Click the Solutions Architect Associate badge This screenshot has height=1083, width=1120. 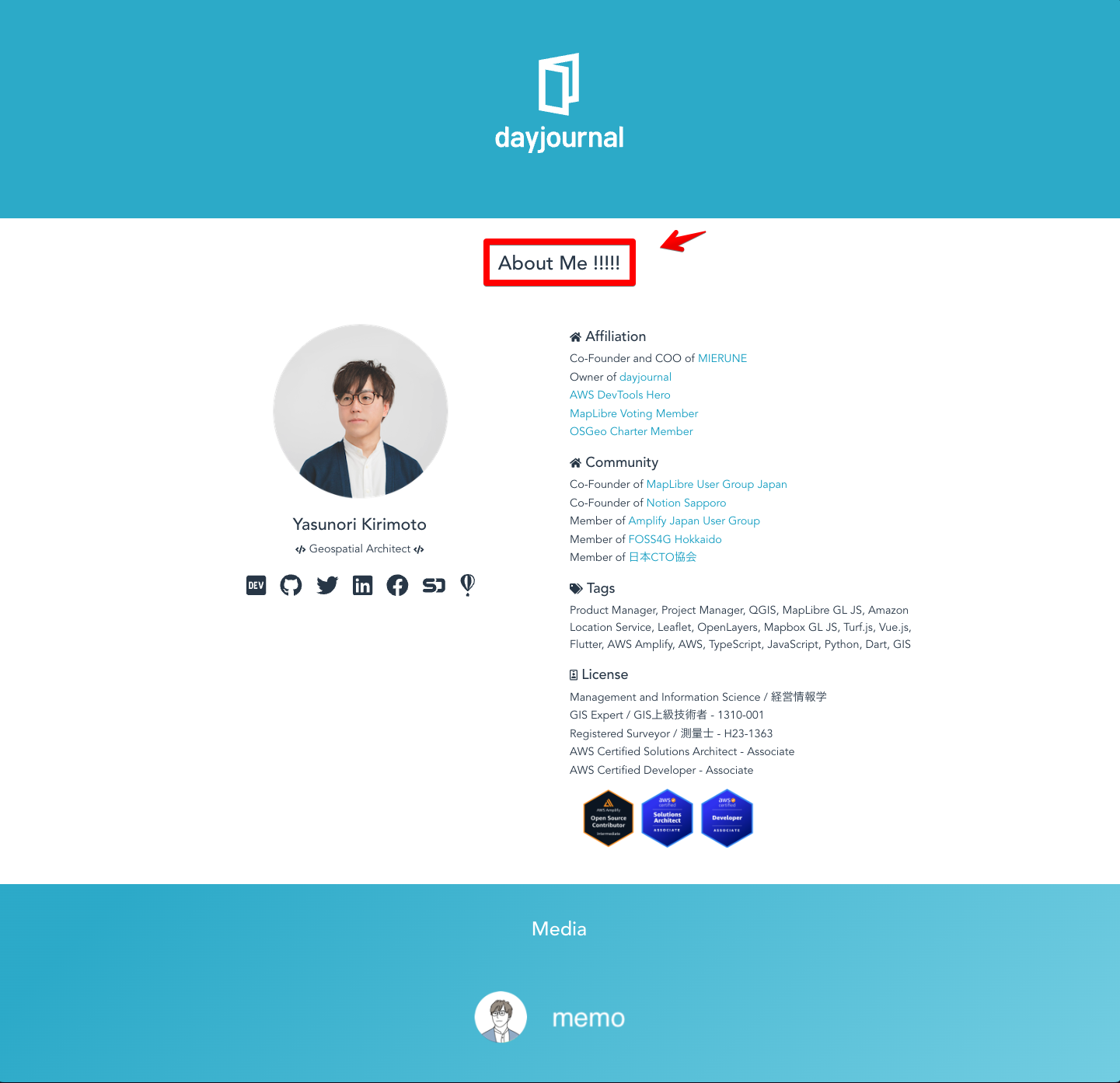tap(667, 818)
